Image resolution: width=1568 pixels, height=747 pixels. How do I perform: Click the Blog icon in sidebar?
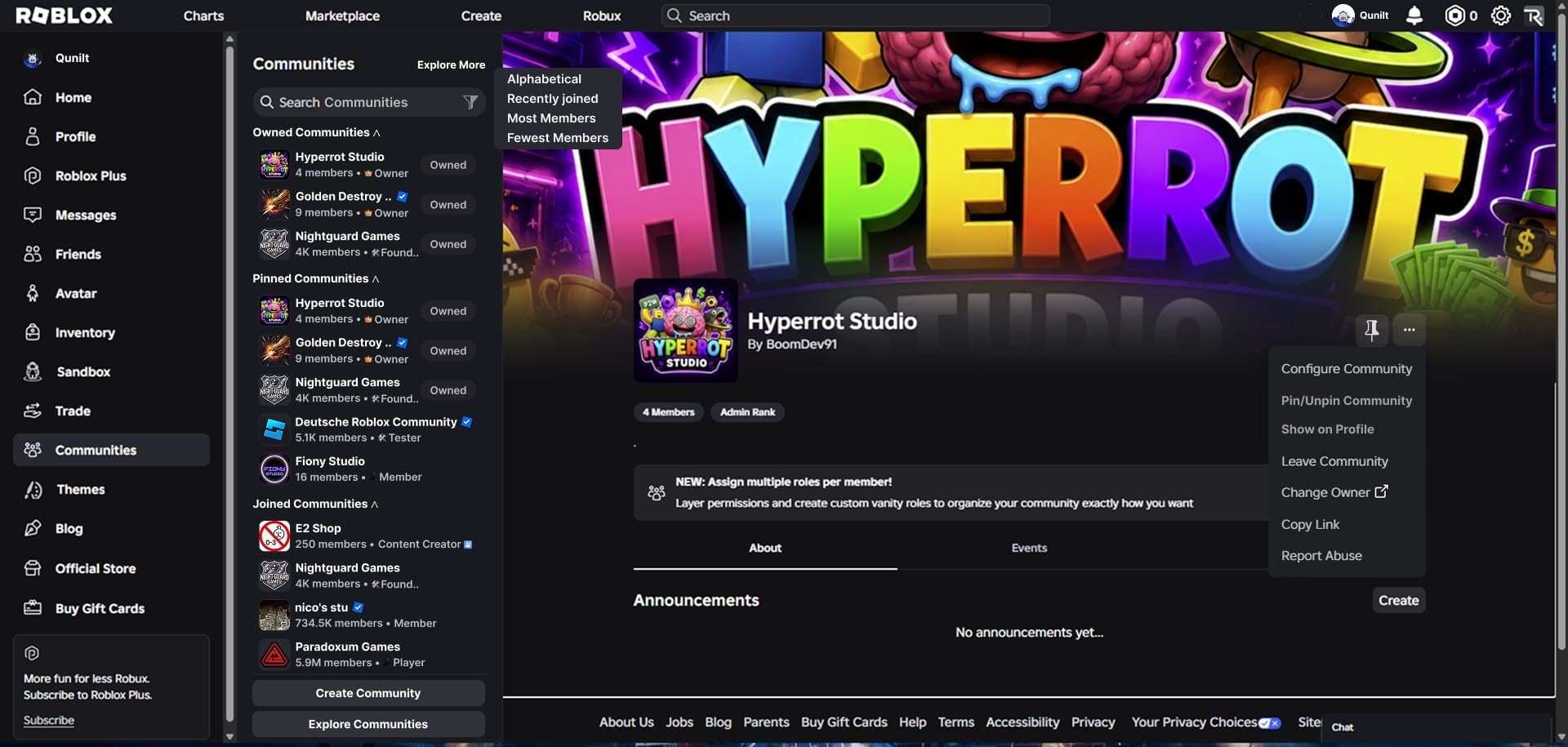[33, 528]
